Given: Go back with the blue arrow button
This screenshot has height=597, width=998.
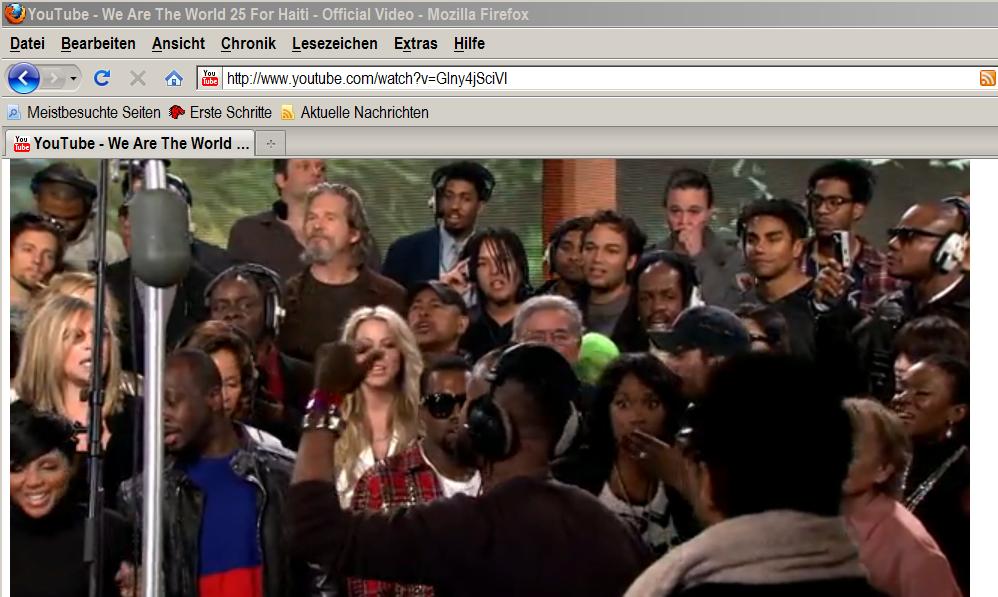Looking at the screenshot, I should click(x=24, y=79).
